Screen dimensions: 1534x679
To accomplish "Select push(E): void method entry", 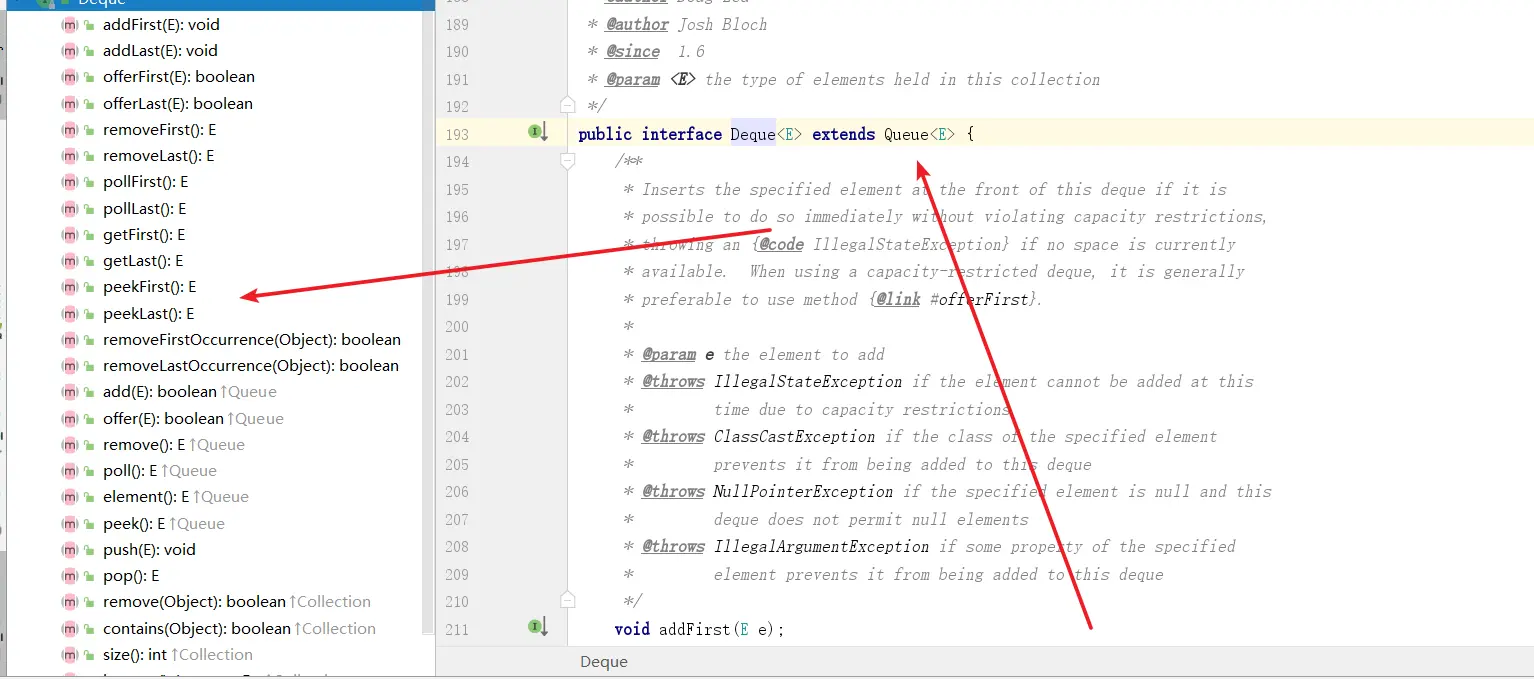I will (149, 549).
